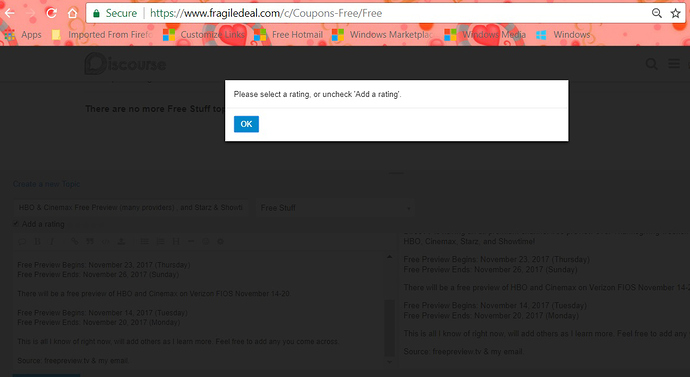Screen dimensions: 690x377
Task: Click the 'Create a new Topic' link
Action: [x=47, y=184]
